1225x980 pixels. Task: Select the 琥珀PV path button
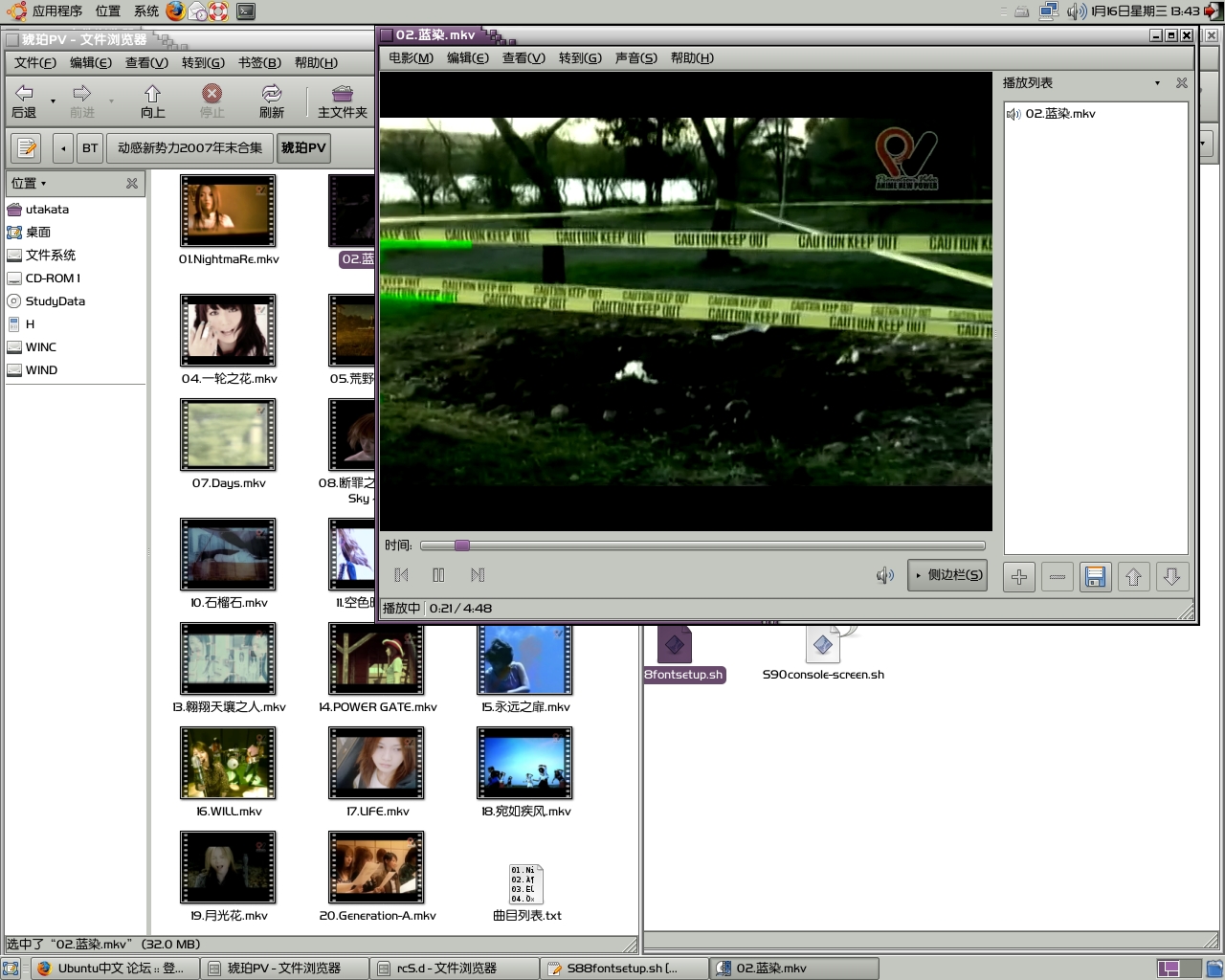pyautogui.click(x=303, y=148)
